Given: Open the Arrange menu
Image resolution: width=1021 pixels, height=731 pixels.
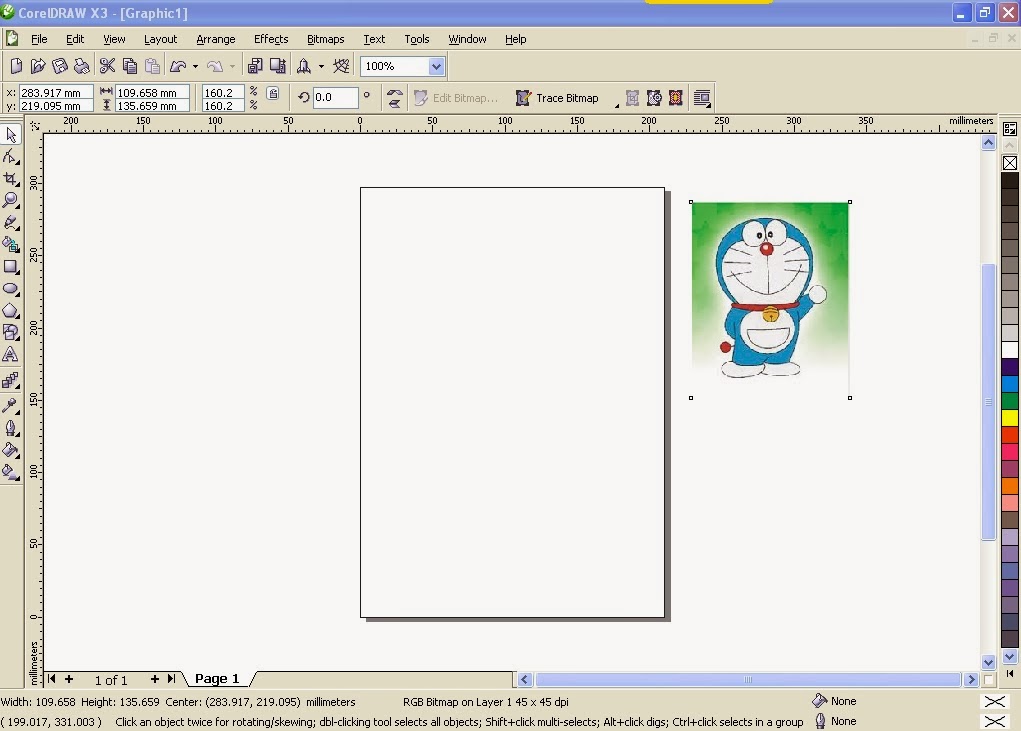Looking at the screenshot, I should pos(216,39).
